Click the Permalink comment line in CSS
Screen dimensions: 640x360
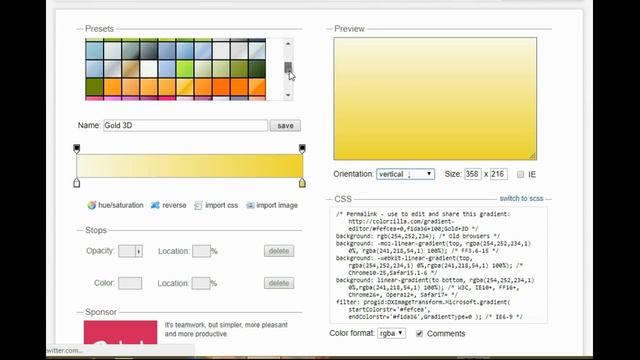tap(423, 214)
